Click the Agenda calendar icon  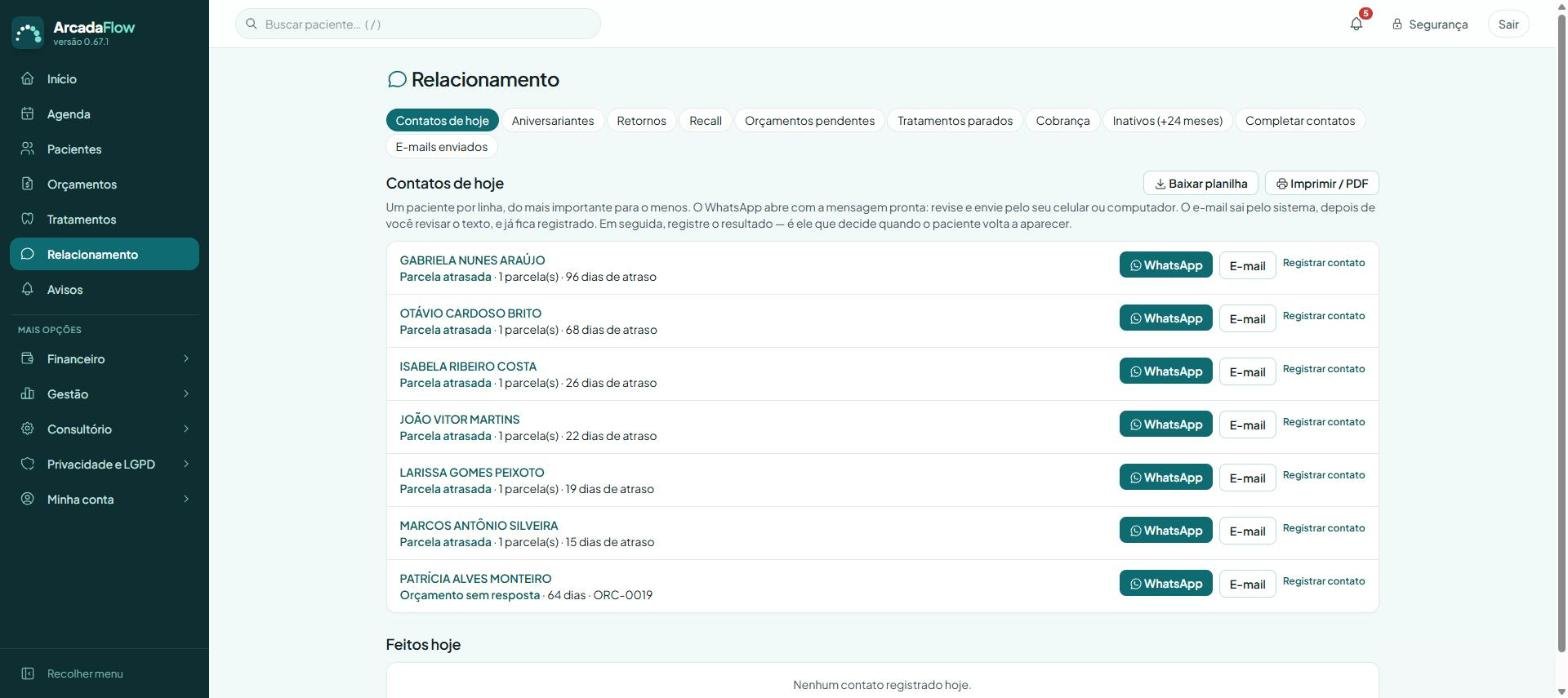coord(28,114)
